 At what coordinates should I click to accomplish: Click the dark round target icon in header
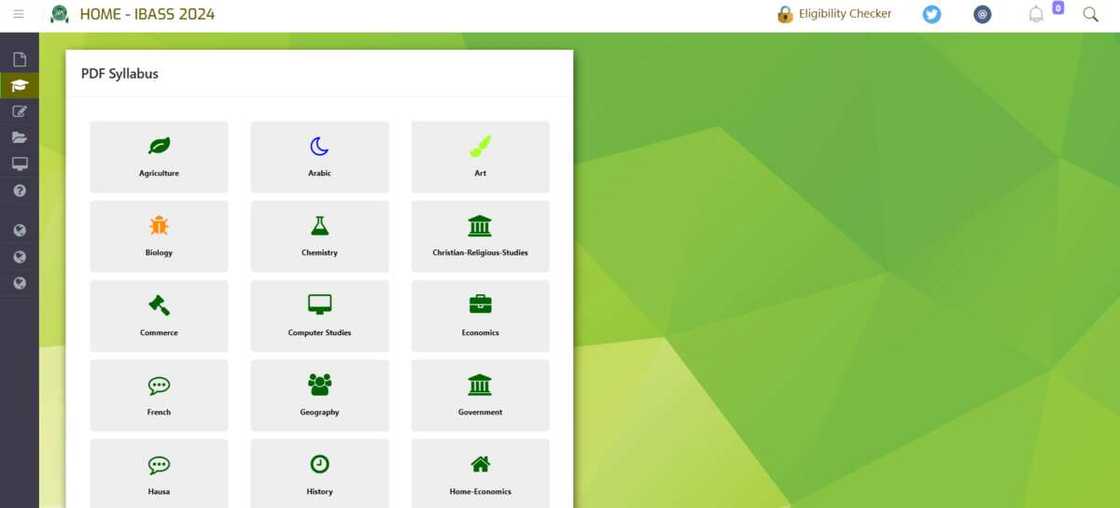(x=983, y=14)
